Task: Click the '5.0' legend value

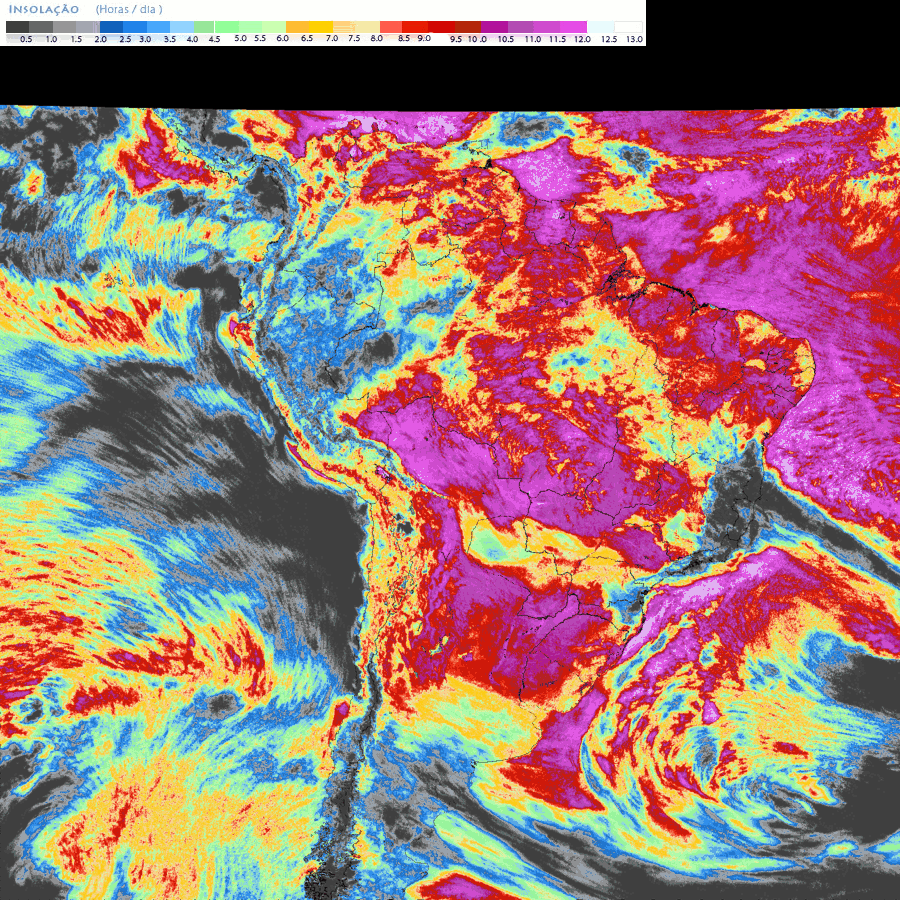Action: coord(240,38)
